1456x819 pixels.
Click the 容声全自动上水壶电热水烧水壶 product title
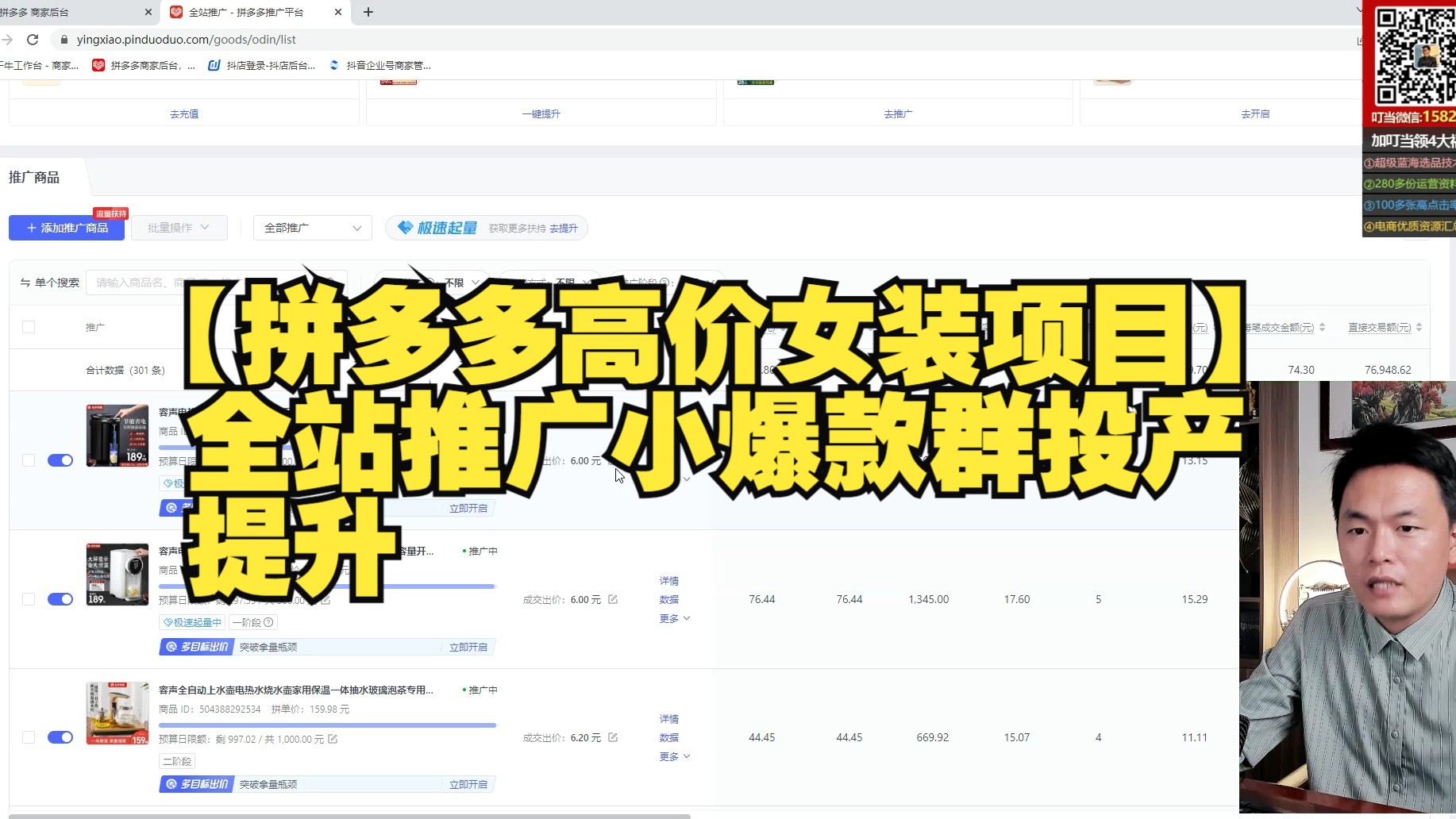[296, 690]
